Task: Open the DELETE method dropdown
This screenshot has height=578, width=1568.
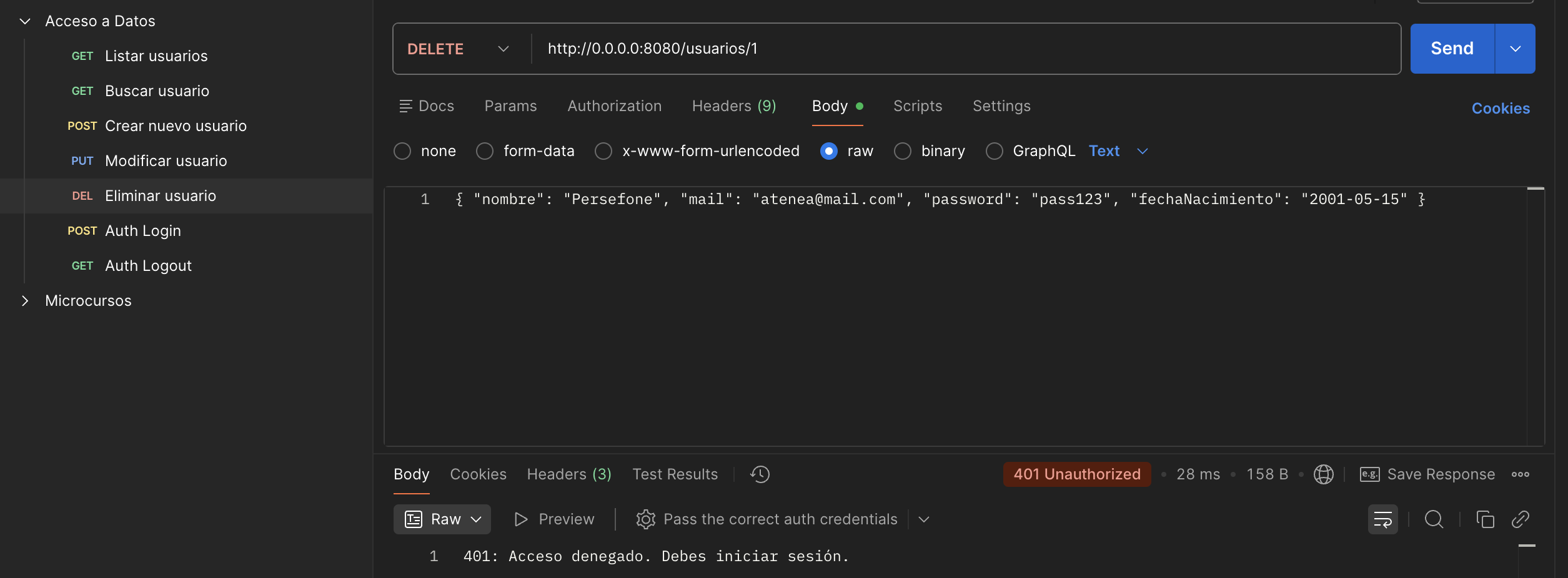Action: point(459,49)
